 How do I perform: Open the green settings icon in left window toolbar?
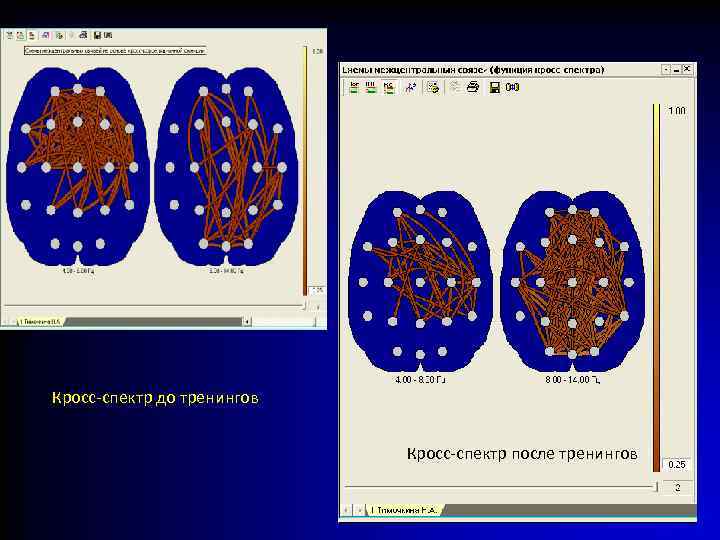(59, 35)
